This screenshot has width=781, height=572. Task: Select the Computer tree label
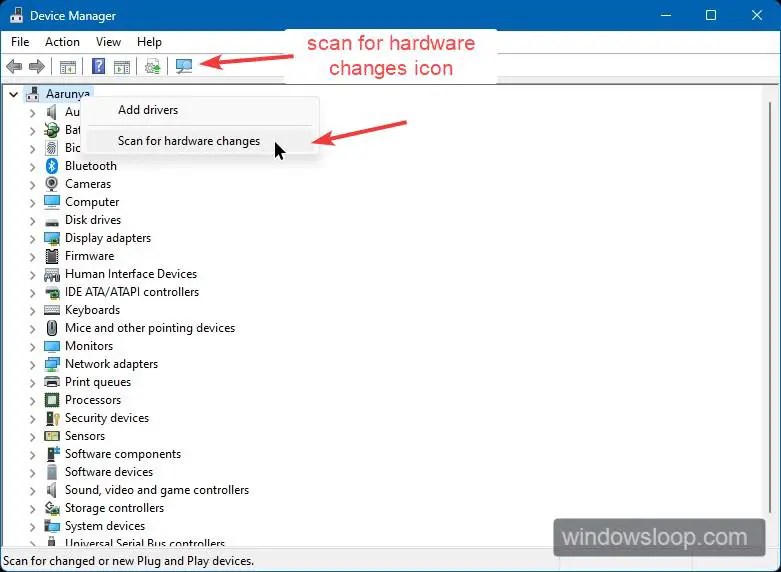point(92,202)
